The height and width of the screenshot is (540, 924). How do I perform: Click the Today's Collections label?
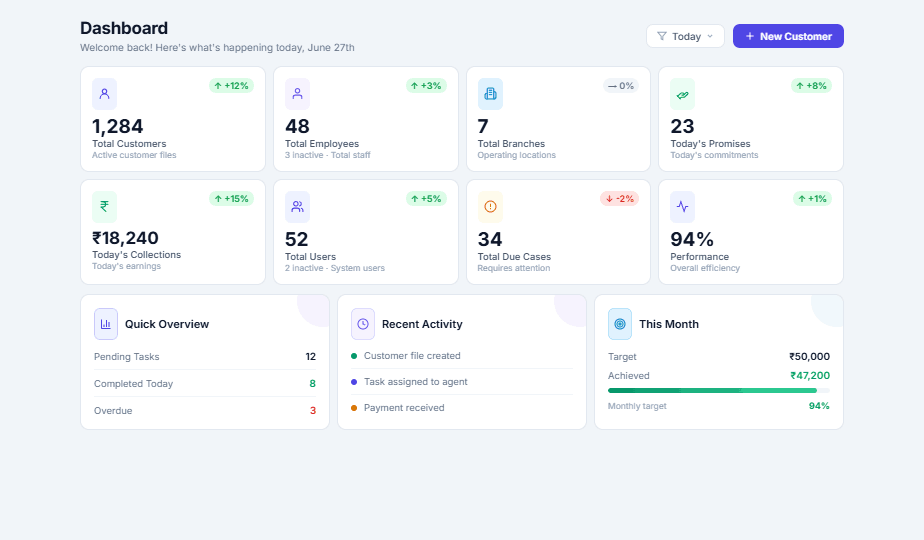(x=136, y=255)
